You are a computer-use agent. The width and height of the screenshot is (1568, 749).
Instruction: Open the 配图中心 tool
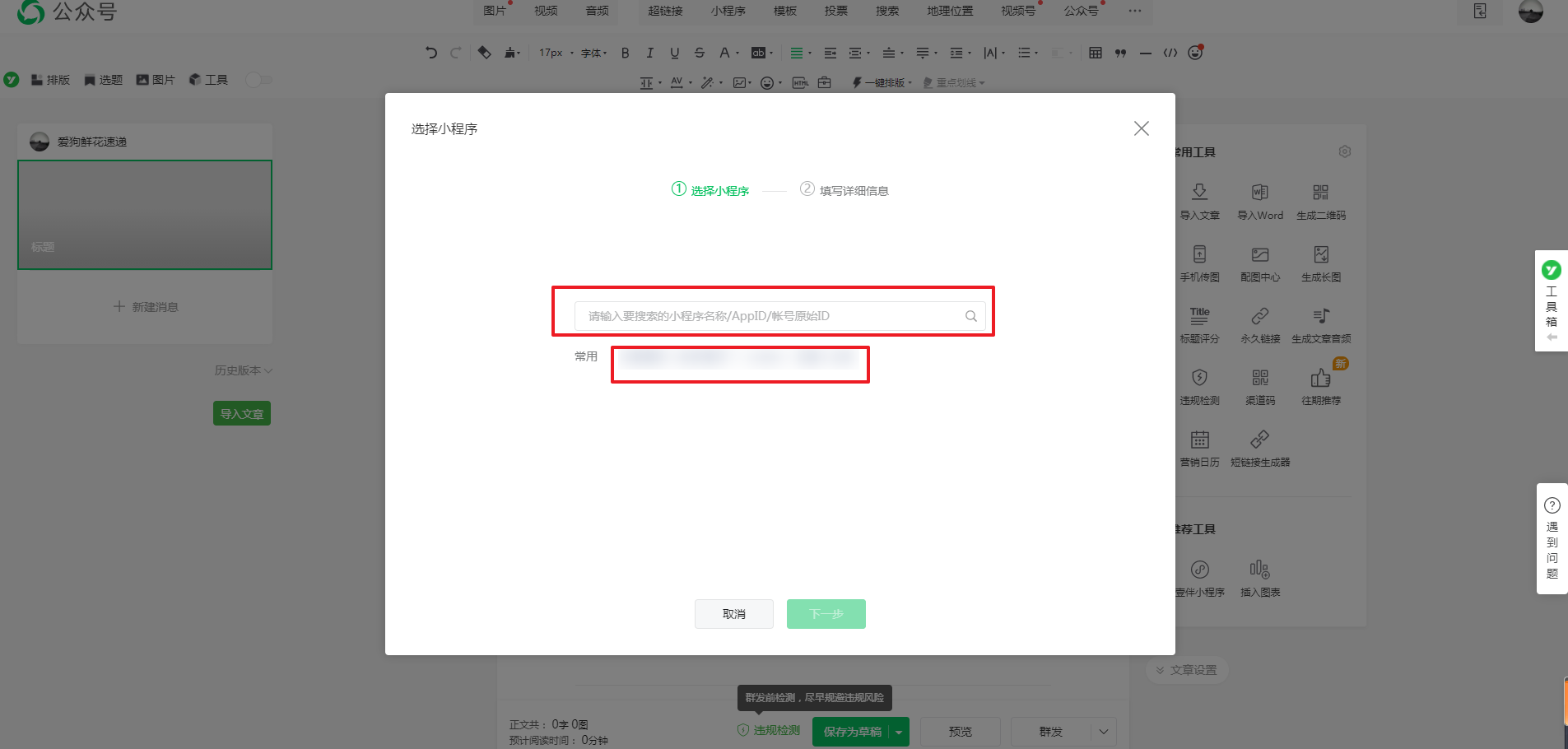click(x=1260, y=263)
